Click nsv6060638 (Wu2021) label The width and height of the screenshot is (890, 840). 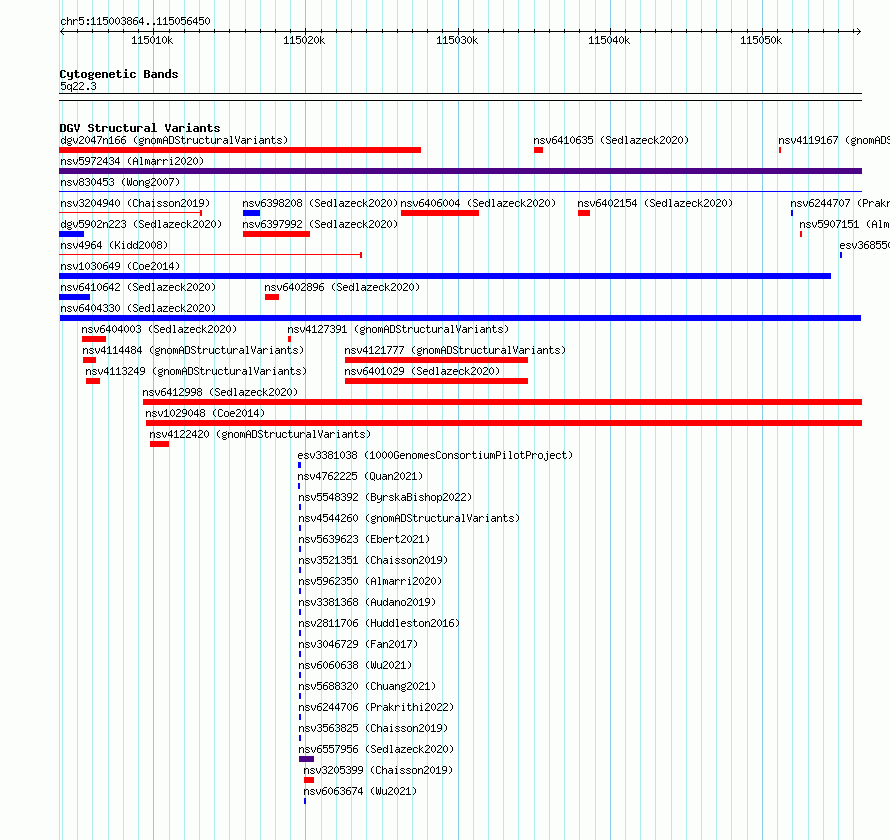[355, 665]
